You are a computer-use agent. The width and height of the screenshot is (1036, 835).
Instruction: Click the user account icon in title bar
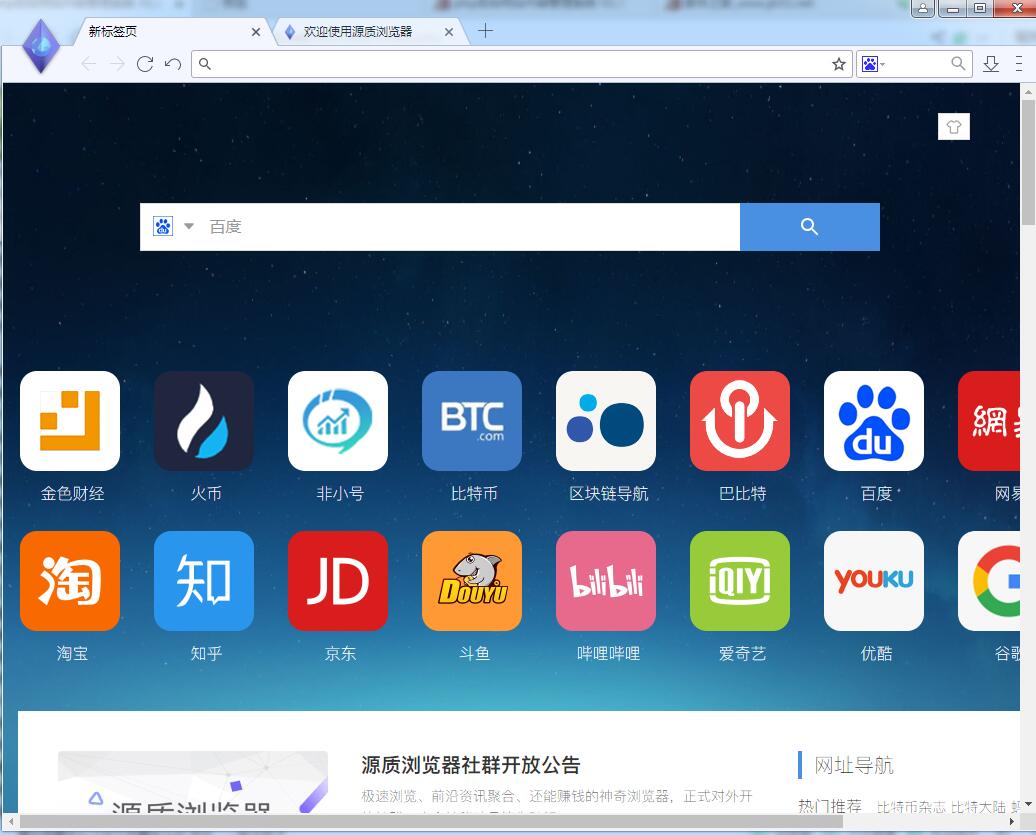coord(922,8)
